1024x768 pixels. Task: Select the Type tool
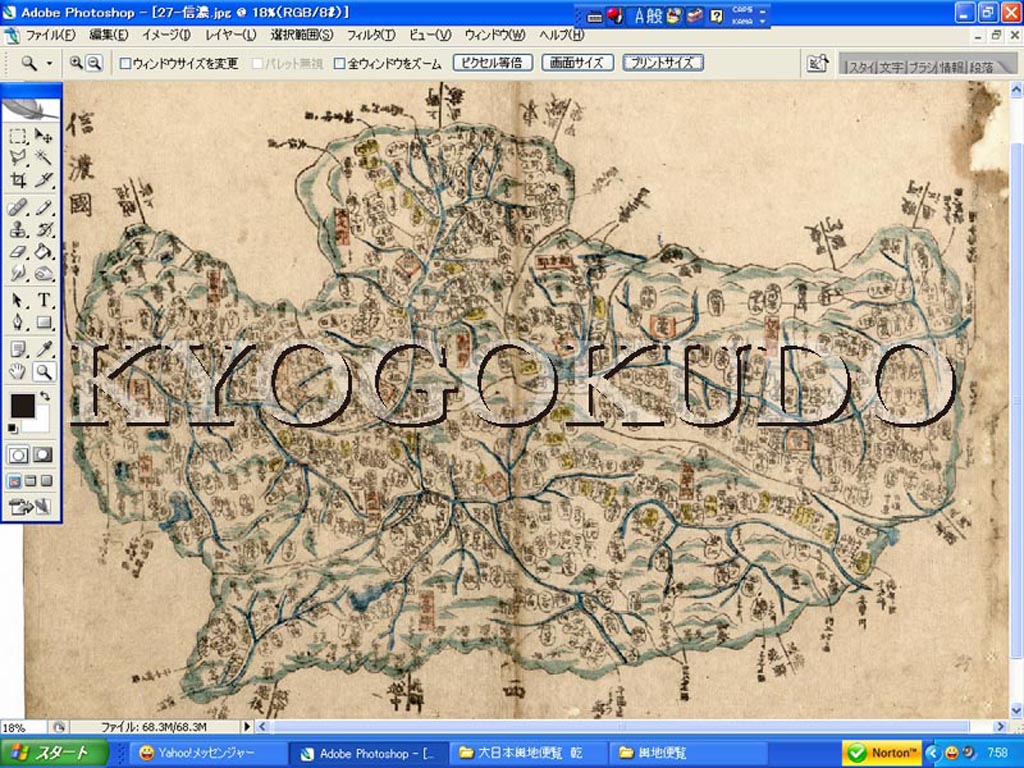(x=44, y=300)
